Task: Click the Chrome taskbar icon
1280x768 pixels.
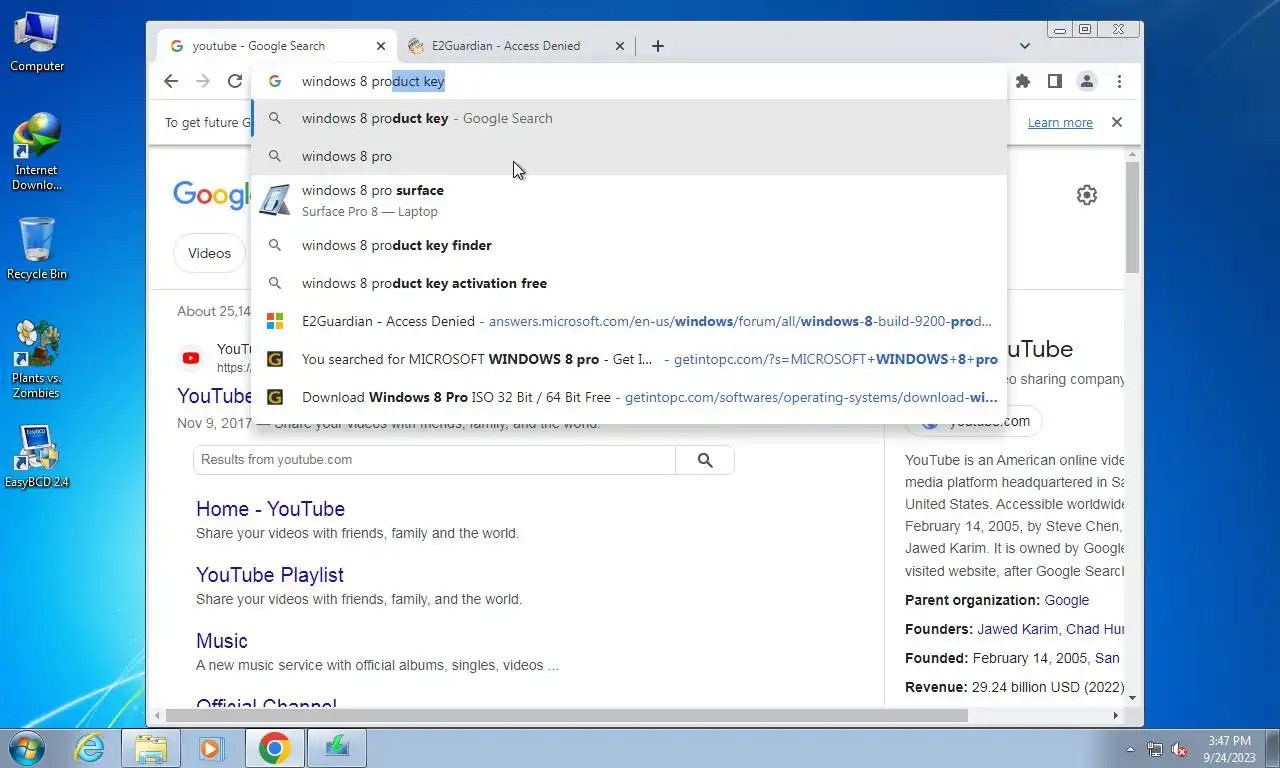Action: (274, 748)
